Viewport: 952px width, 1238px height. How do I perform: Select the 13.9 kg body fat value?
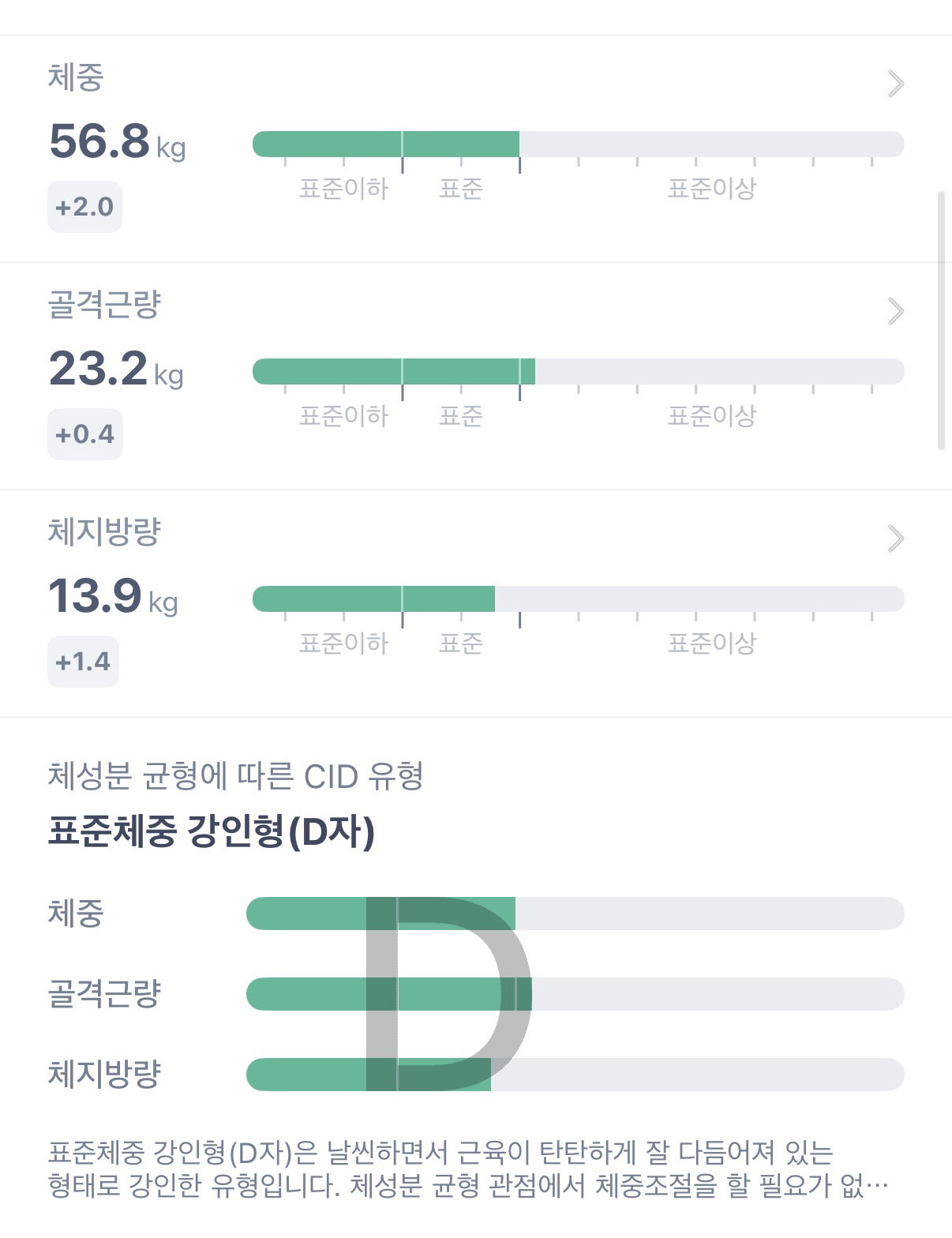pyautogui.click(x=113, y=596)
